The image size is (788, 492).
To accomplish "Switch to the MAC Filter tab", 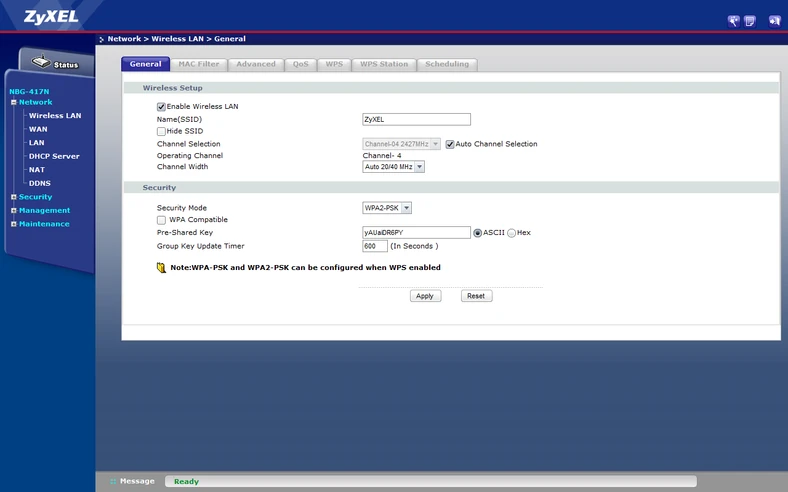I will point(199,64).
